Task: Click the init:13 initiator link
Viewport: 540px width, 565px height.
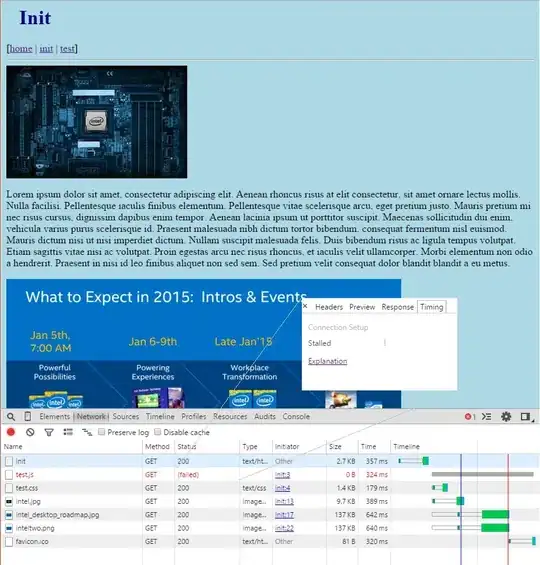Action: pos(284,501)
